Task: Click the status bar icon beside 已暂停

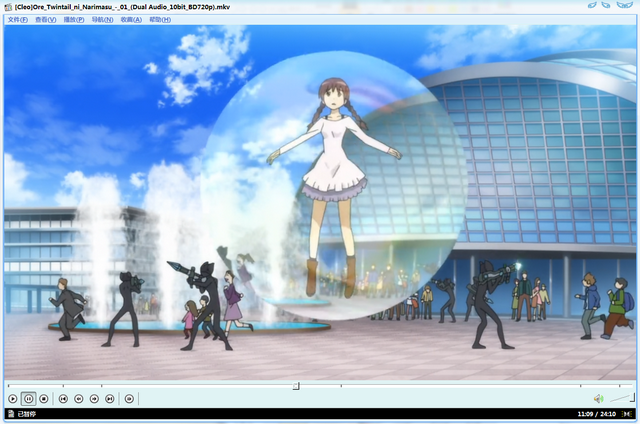Action: [11, 414]
